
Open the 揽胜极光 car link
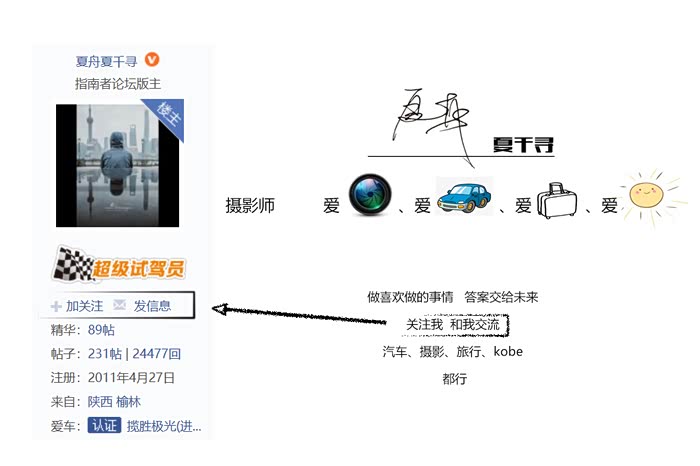click(x=164, y=426)
